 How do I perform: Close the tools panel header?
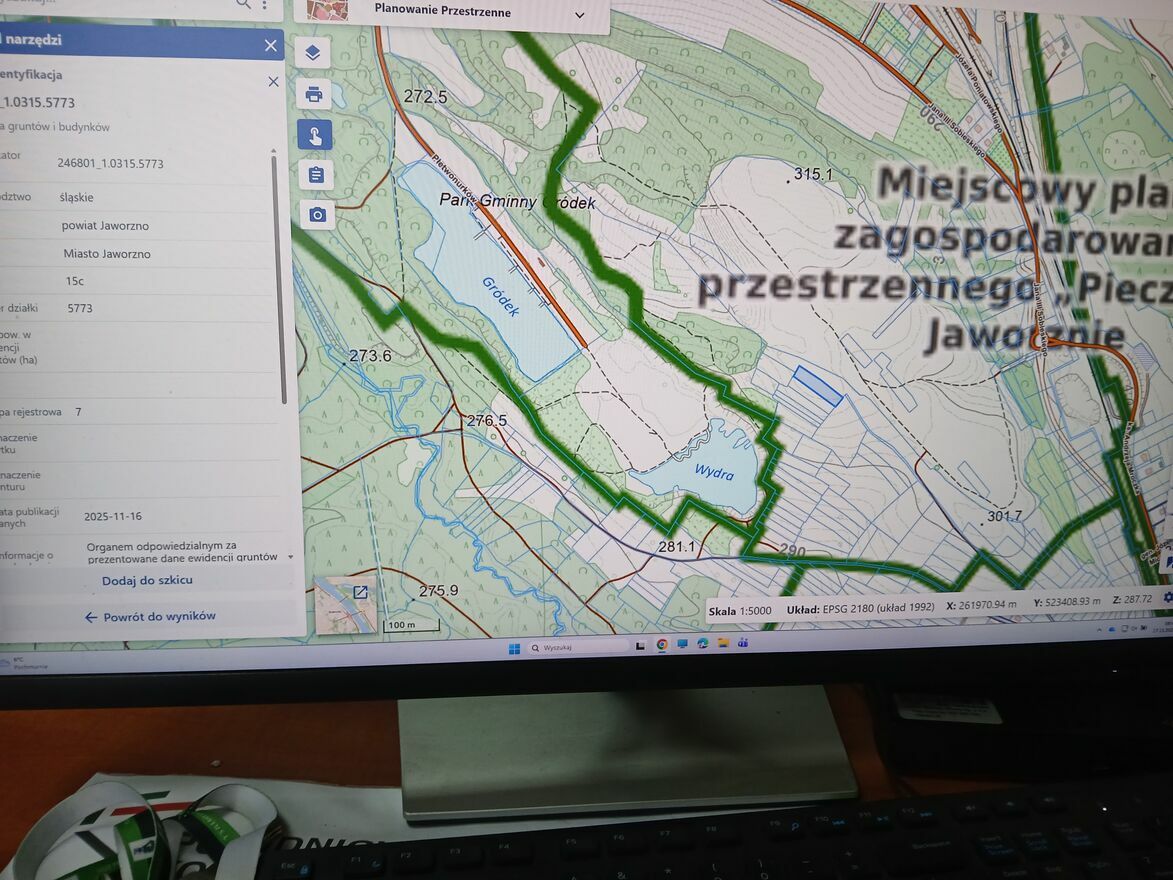pos(270,45)
